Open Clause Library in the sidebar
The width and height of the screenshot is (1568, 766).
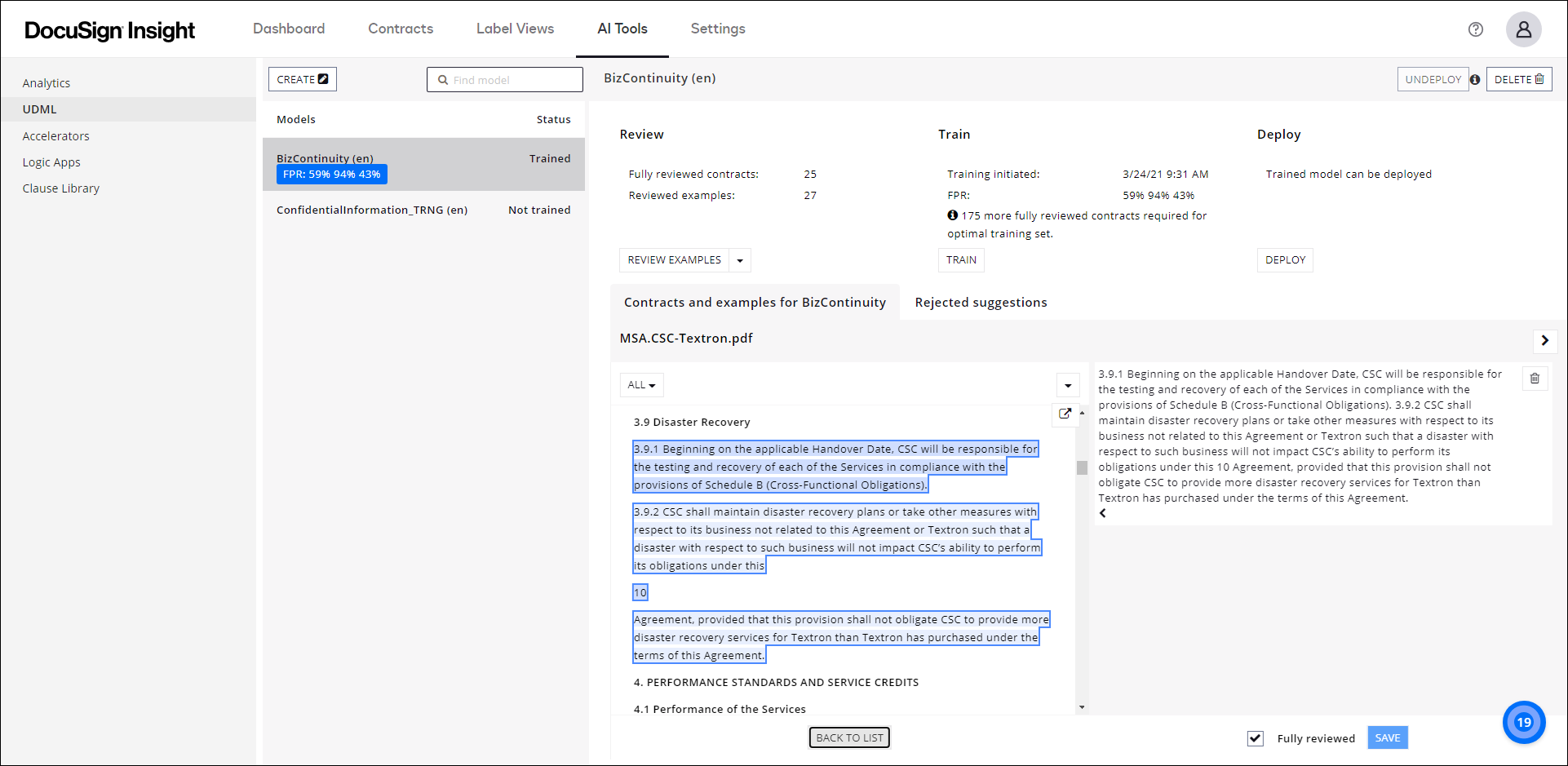tap(61, 188)
